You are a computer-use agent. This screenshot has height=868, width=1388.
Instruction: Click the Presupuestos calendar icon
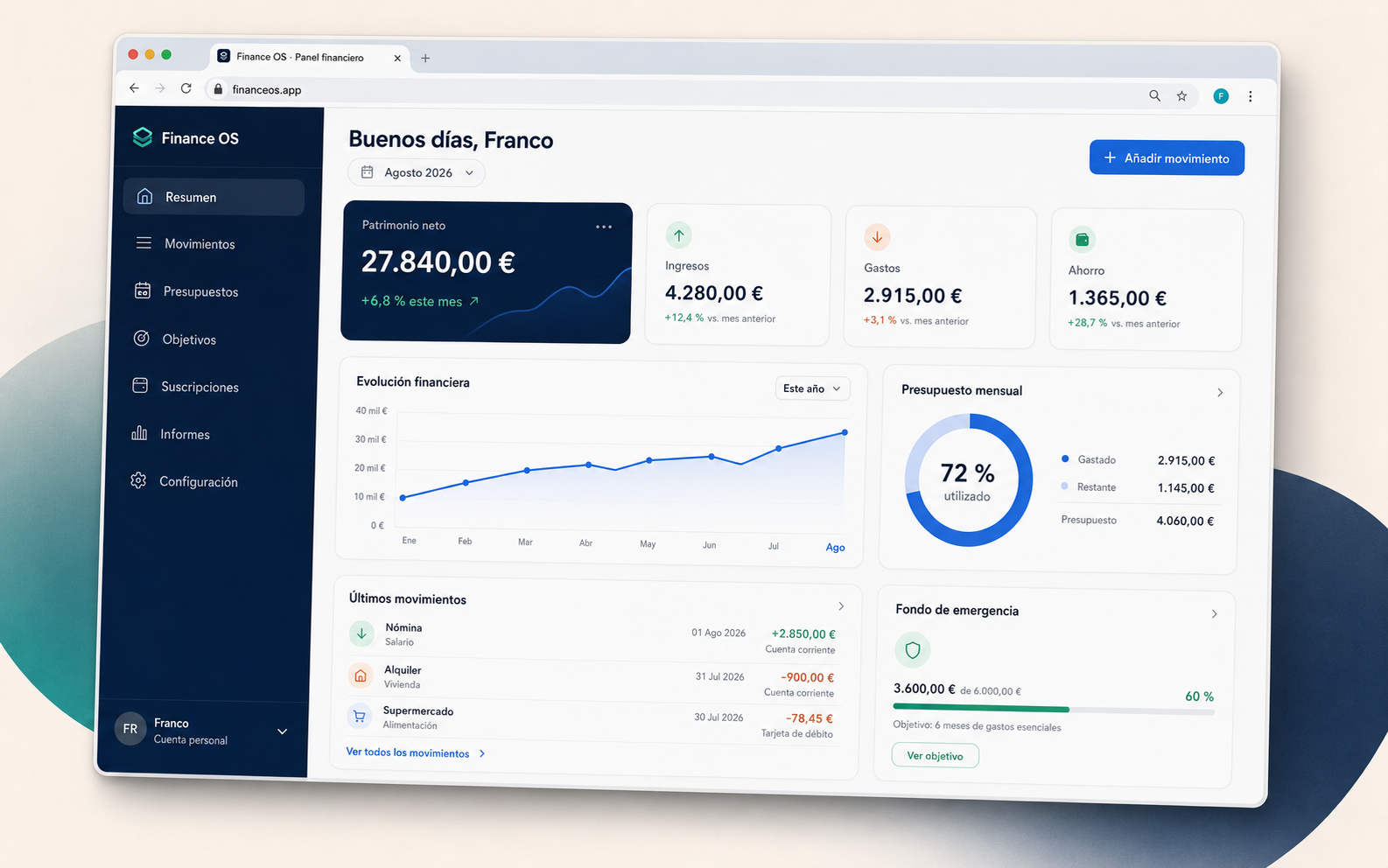point(143,290)
